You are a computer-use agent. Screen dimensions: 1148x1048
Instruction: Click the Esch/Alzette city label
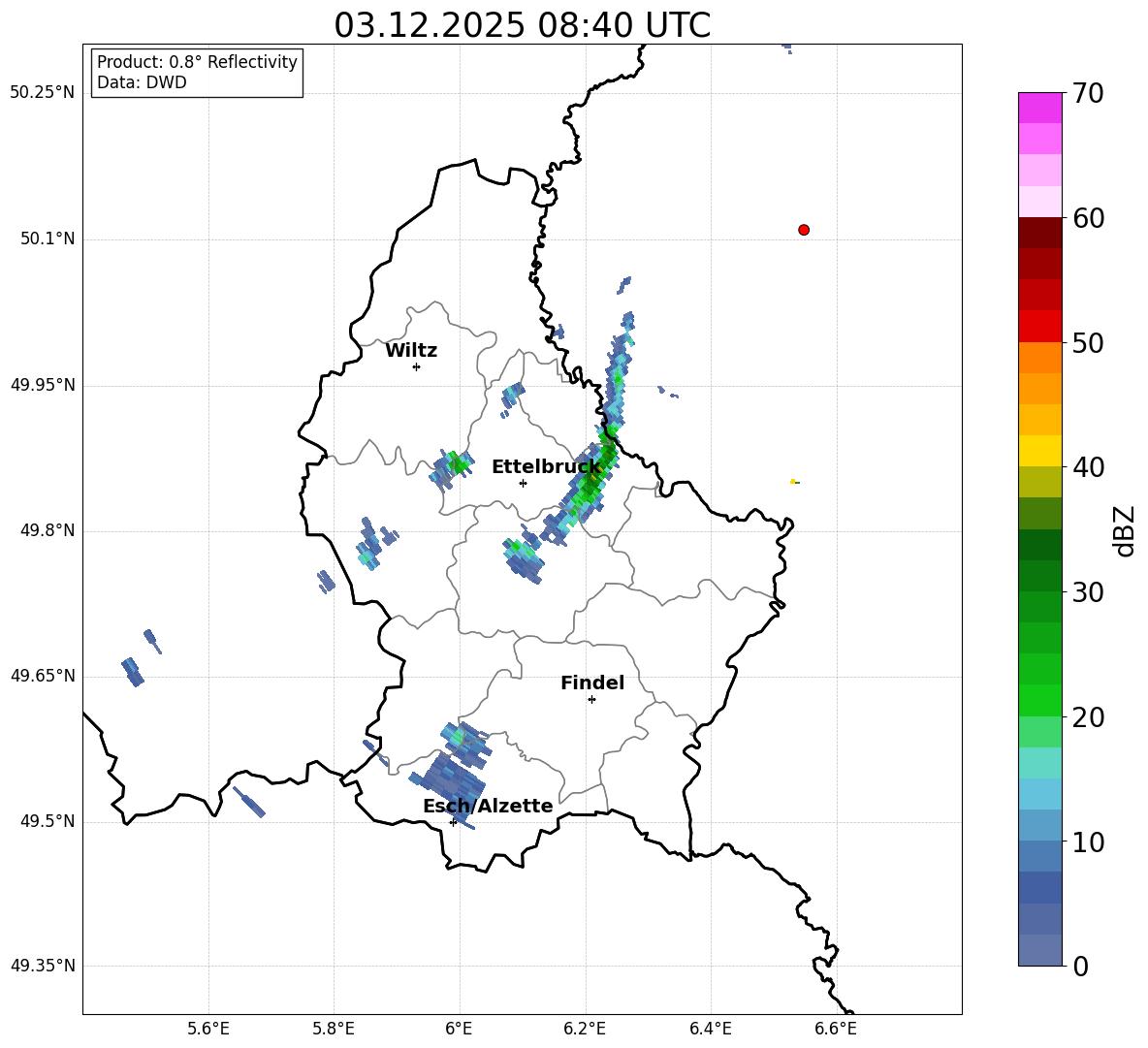(x=488, y=806)
